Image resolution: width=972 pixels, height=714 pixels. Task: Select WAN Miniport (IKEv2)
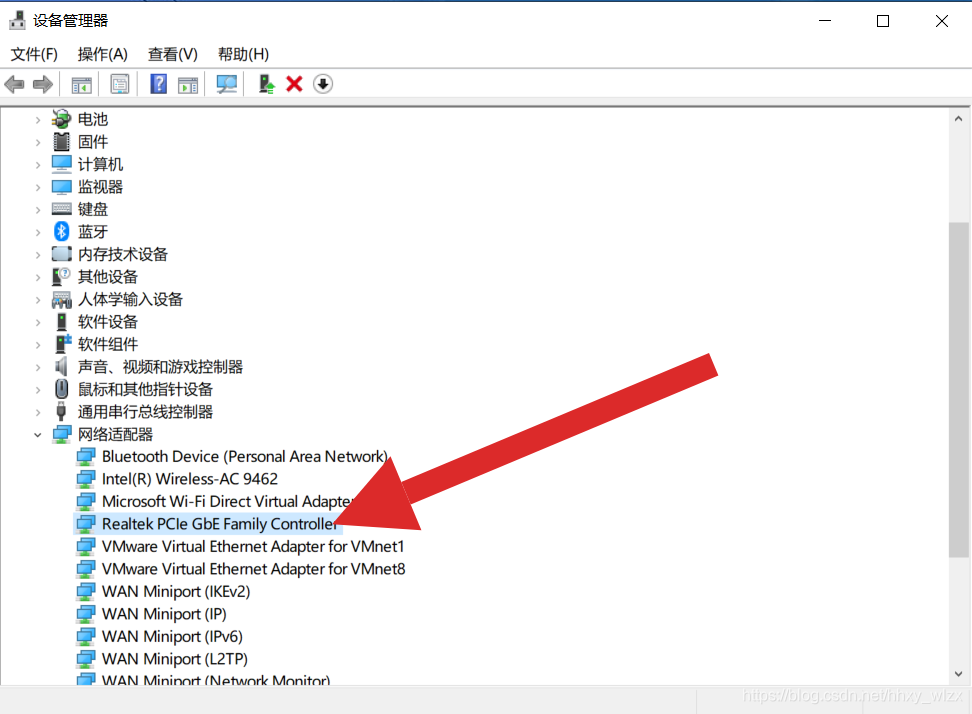point(176,592)
